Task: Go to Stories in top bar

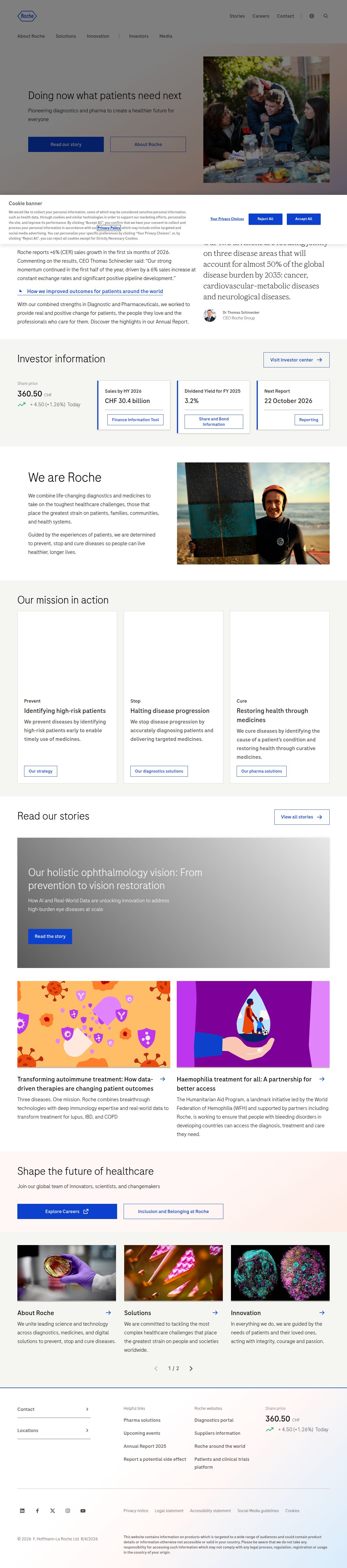Action: tap(237, 17)
